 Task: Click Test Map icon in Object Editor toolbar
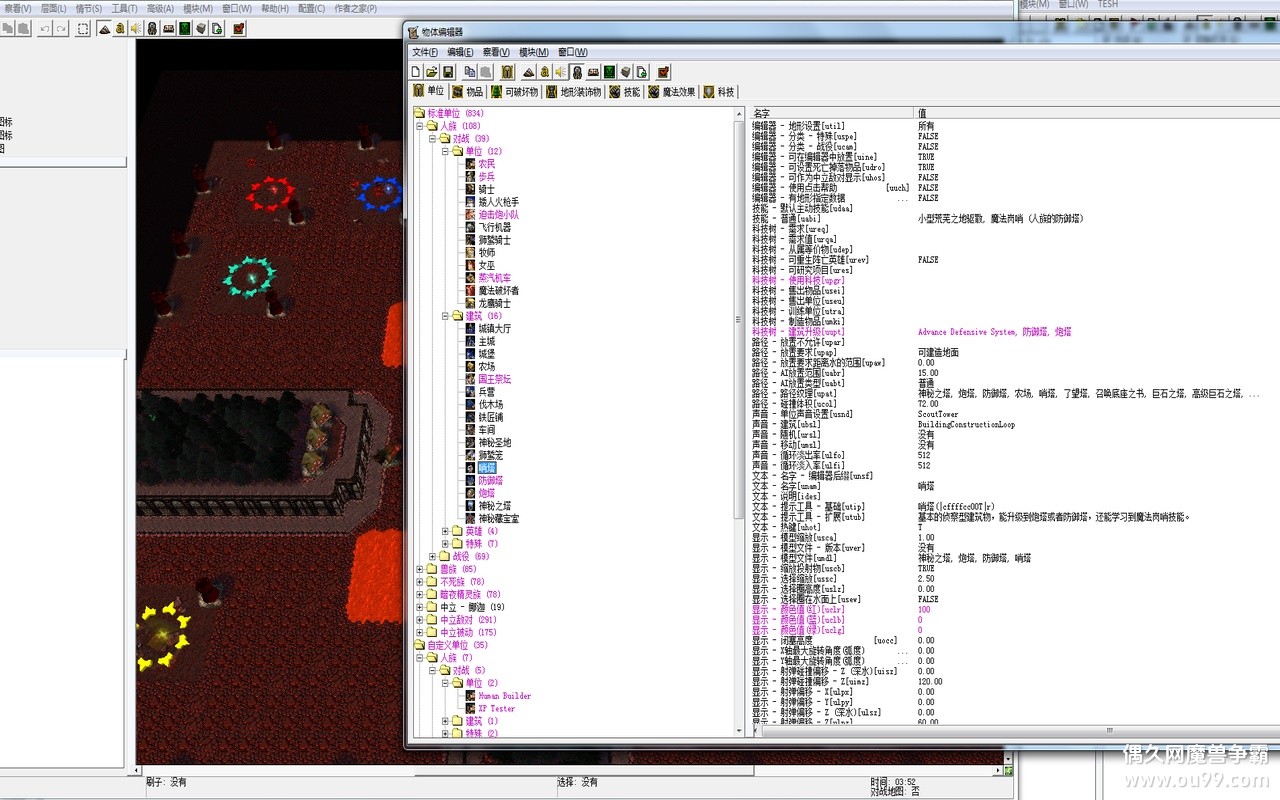click(x=663, y=72)
